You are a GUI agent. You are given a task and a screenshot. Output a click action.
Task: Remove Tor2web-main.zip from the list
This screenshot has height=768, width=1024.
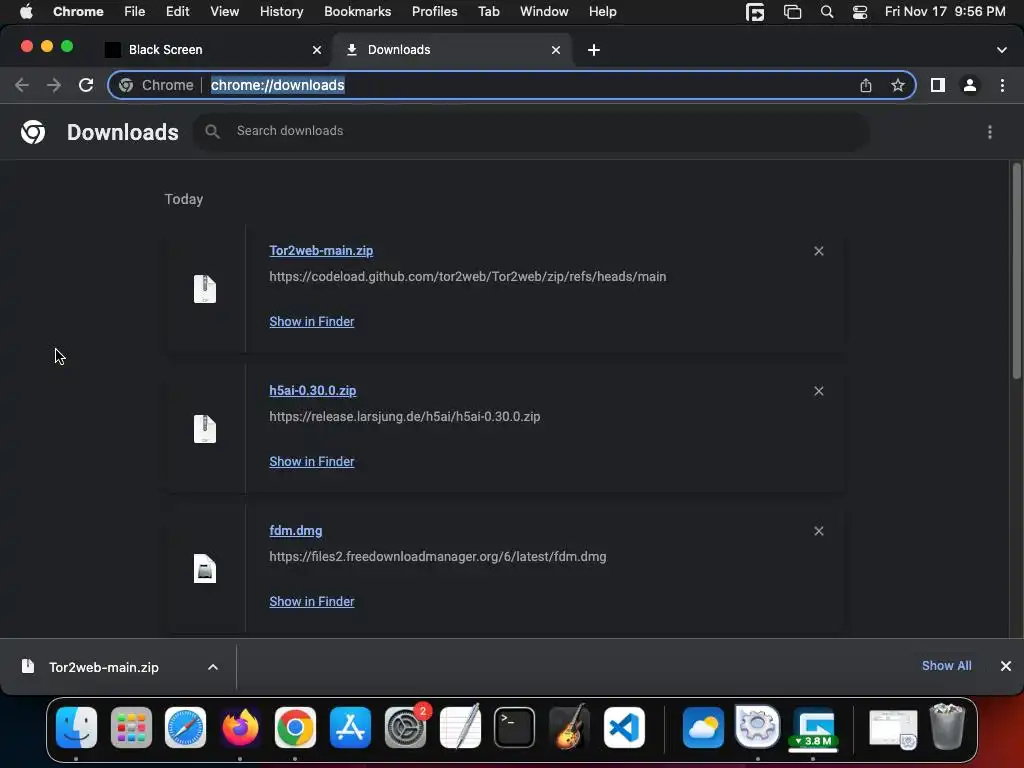pos(819,251)
